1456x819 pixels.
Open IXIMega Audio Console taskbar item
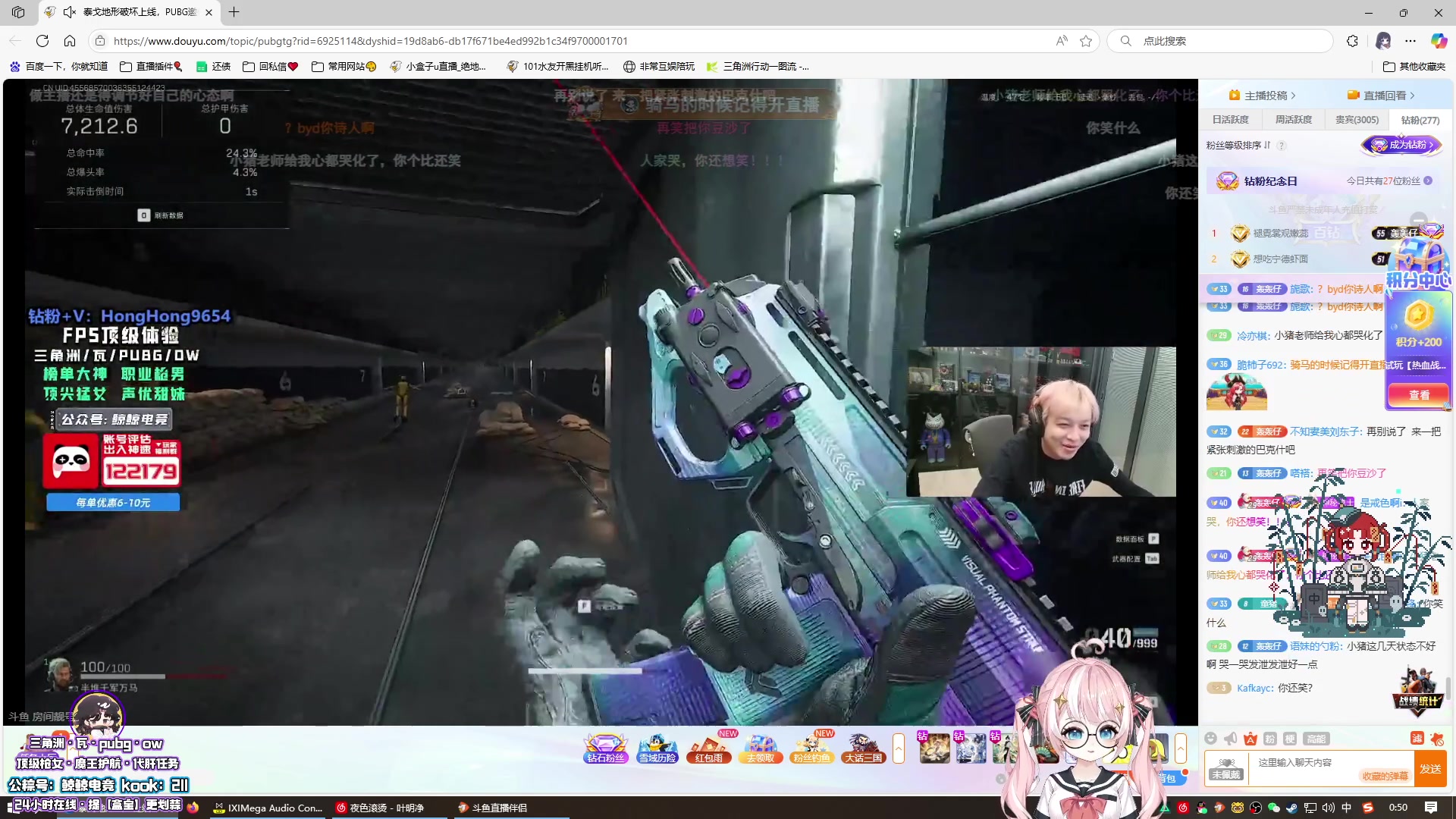click(268, 808)
